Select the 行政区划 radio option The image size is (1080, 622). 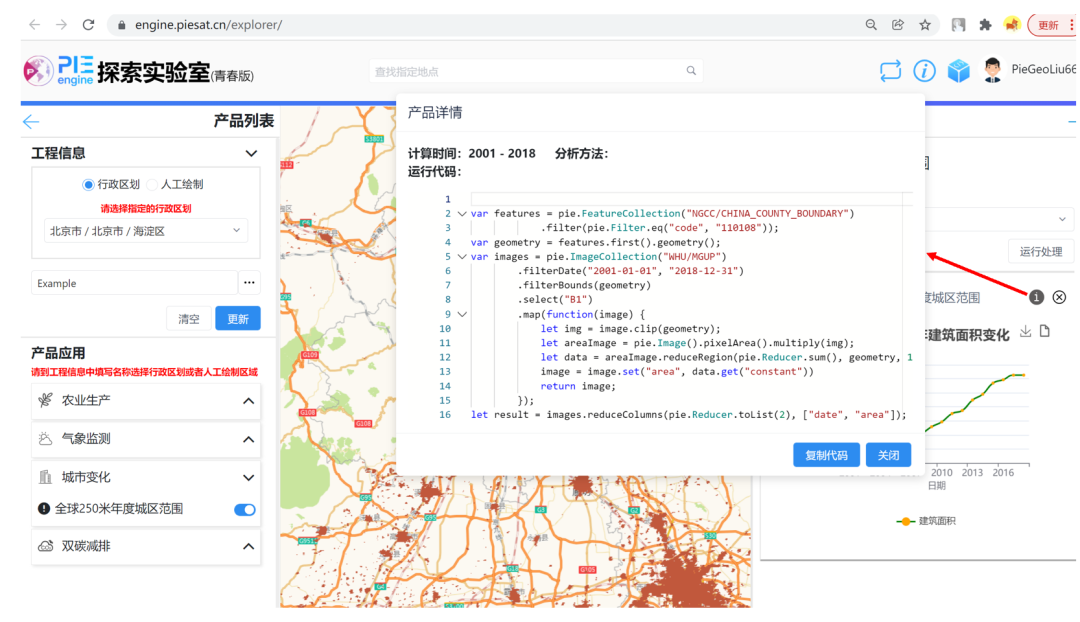point(88,185)
